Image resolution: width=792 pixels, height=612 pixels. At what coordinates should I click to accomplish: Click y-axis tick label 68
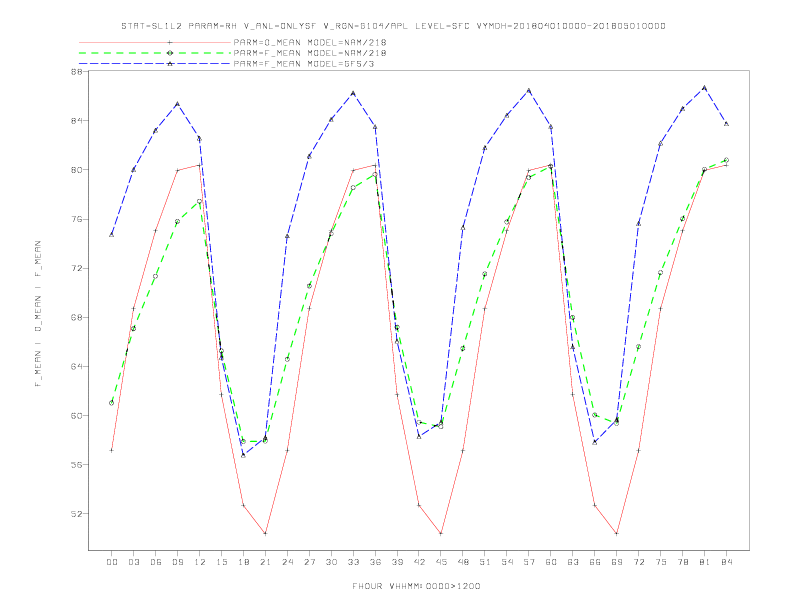pos(76,317)
